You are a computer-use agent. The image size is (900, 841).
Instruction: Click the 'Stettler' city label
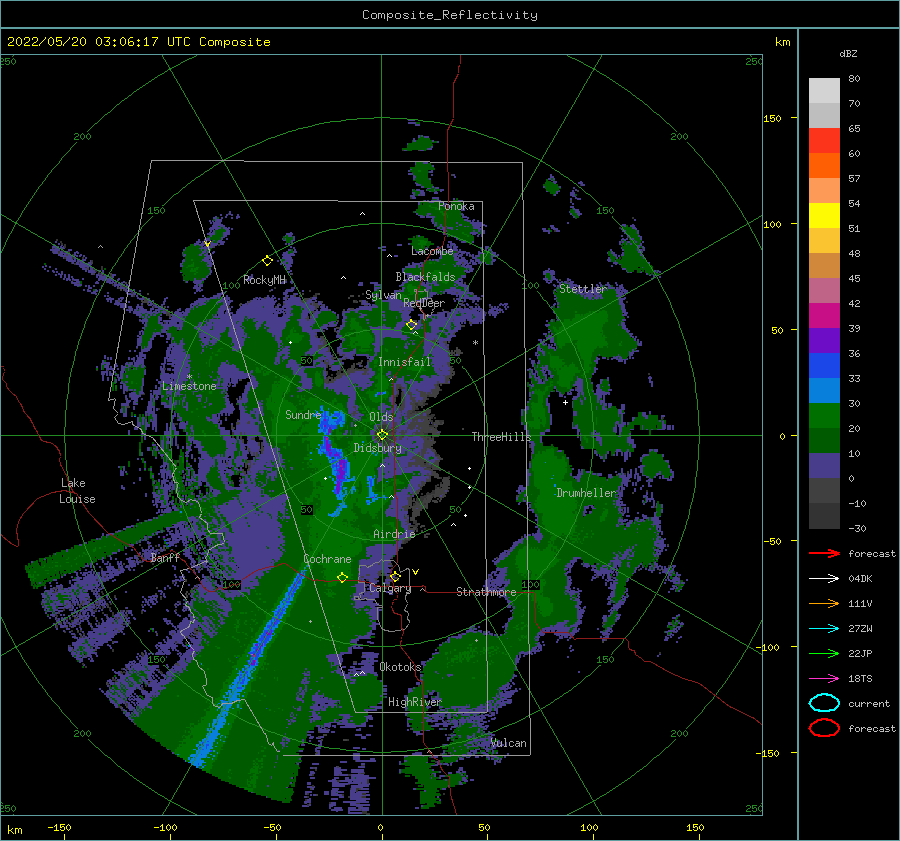click(x=583, y=289)
